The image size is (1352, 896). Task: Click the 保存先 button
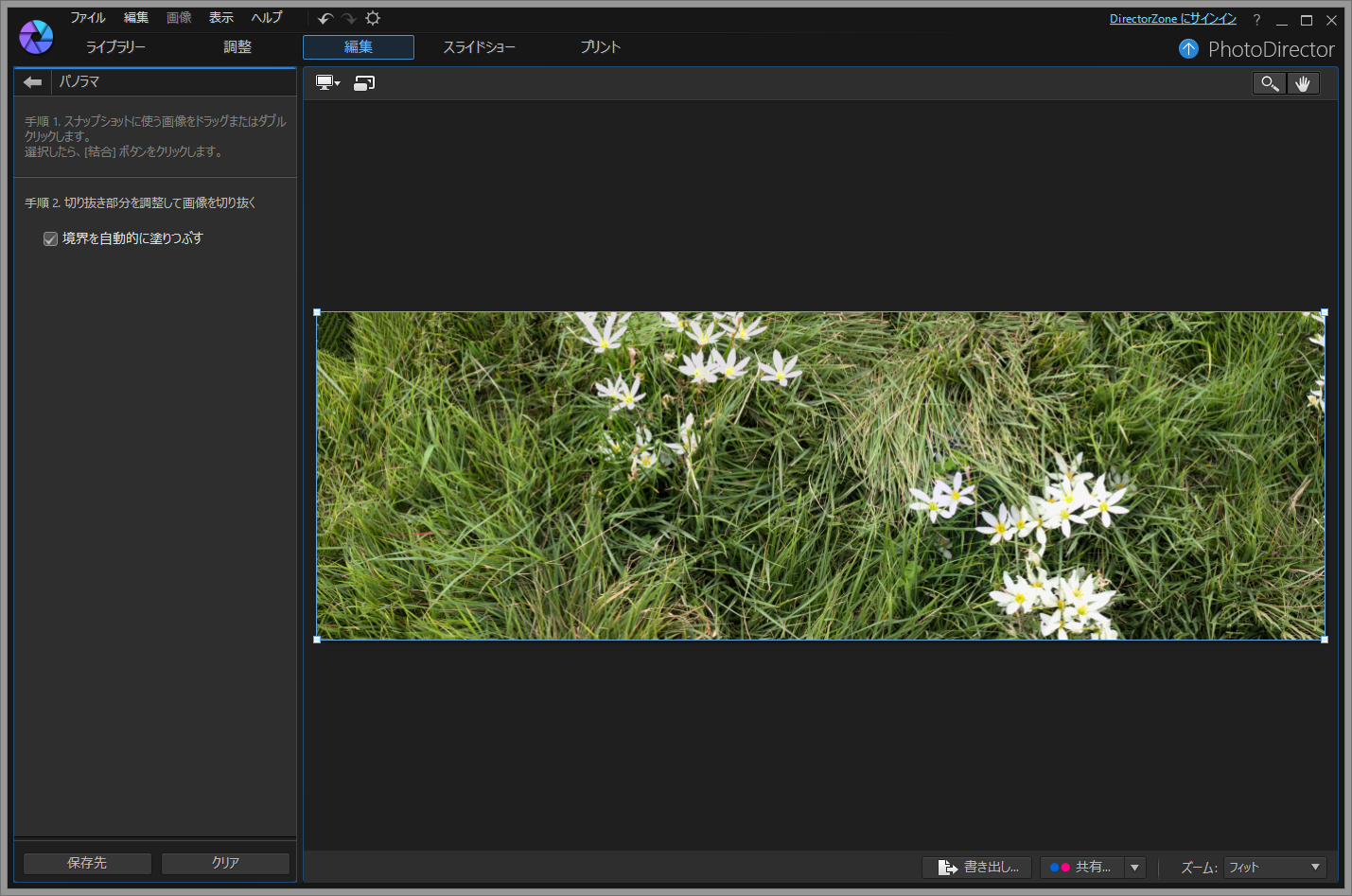[87, 863]
